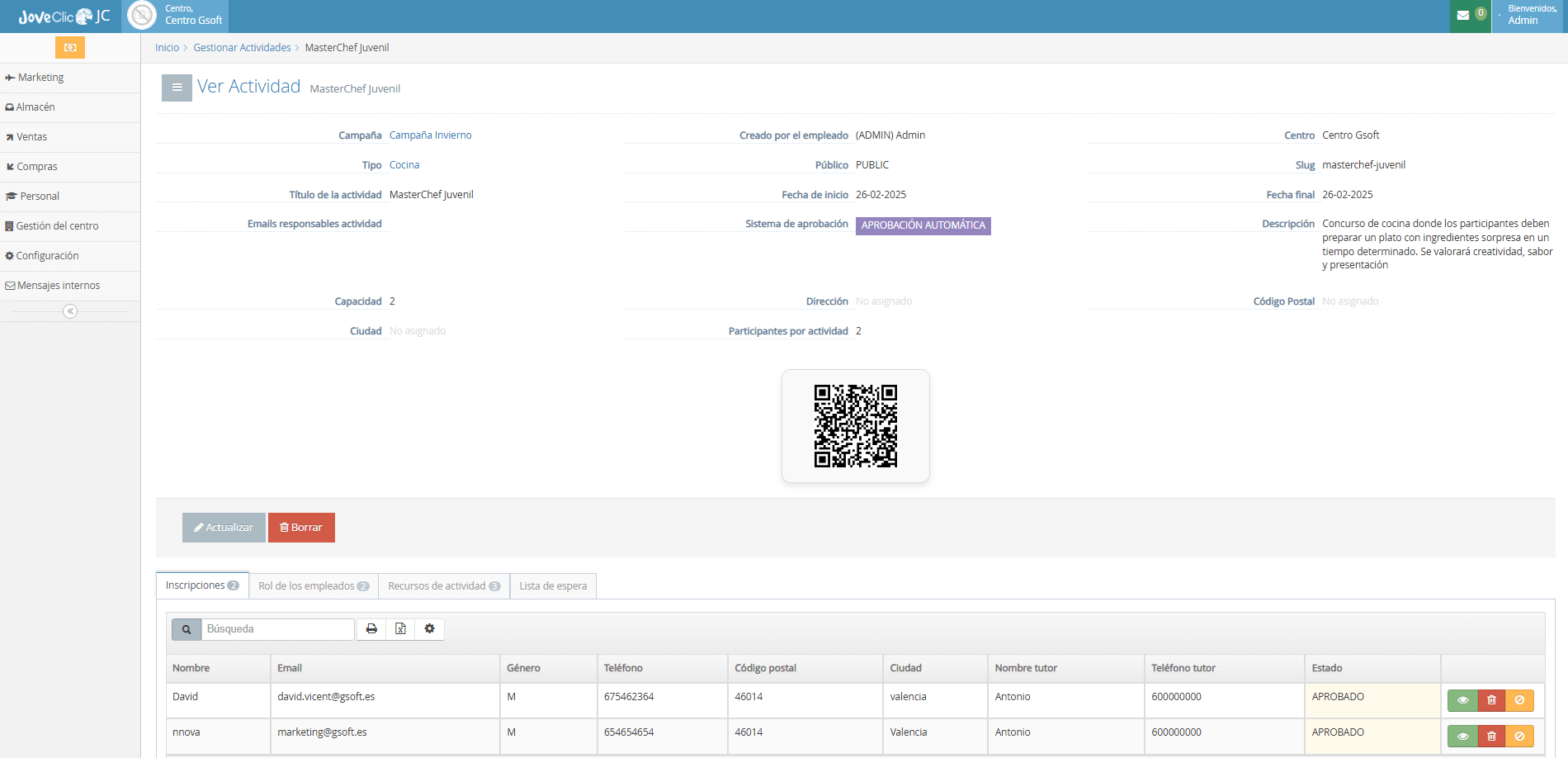Screen dimensions: 1568x758
Task: Open the Gestión del centro sidebar menu
Action: click(70, 226)
